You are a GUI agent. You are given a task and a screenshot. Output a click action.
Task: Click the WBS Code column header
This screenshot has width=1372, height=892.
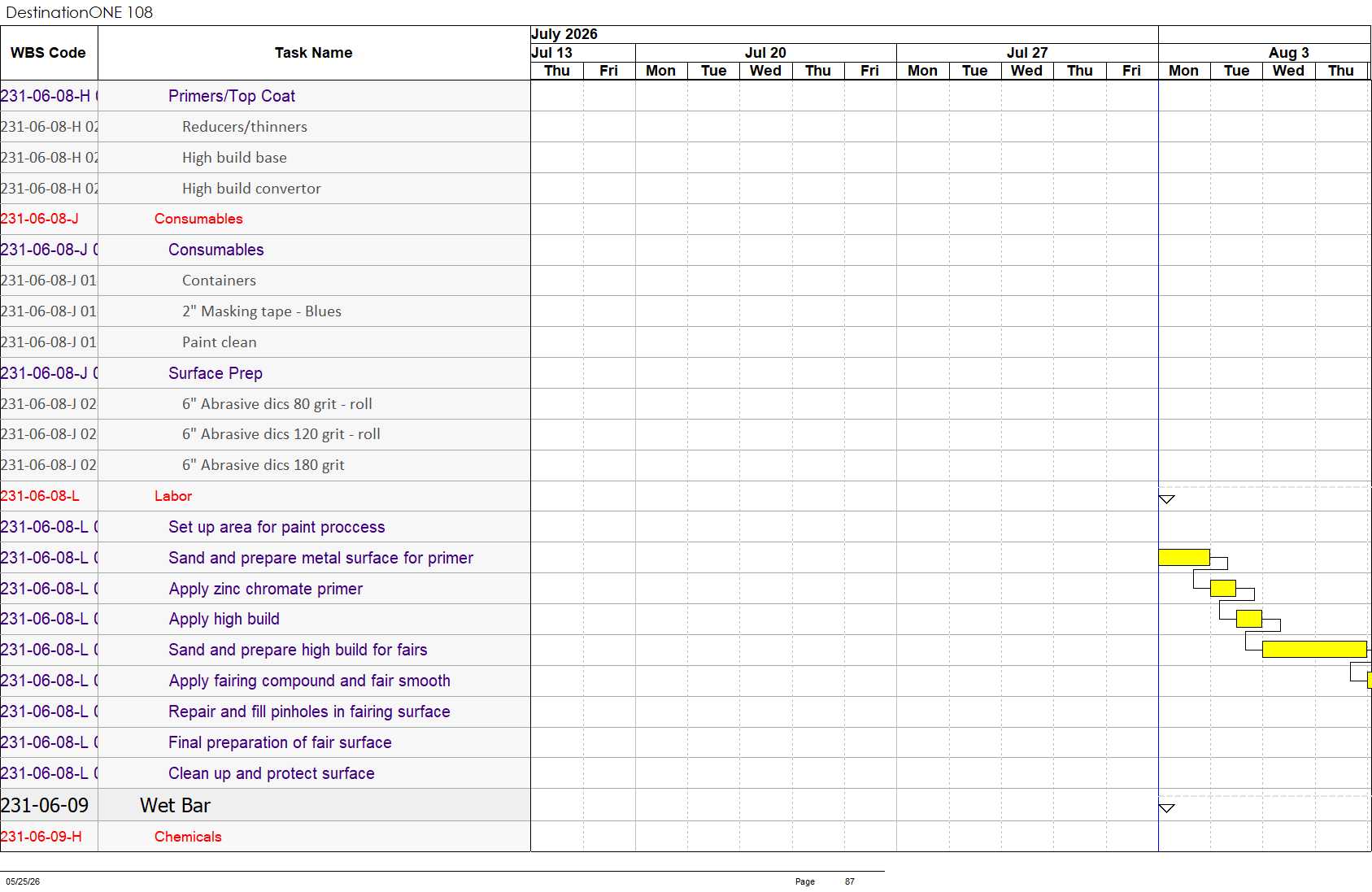[48, 53]
